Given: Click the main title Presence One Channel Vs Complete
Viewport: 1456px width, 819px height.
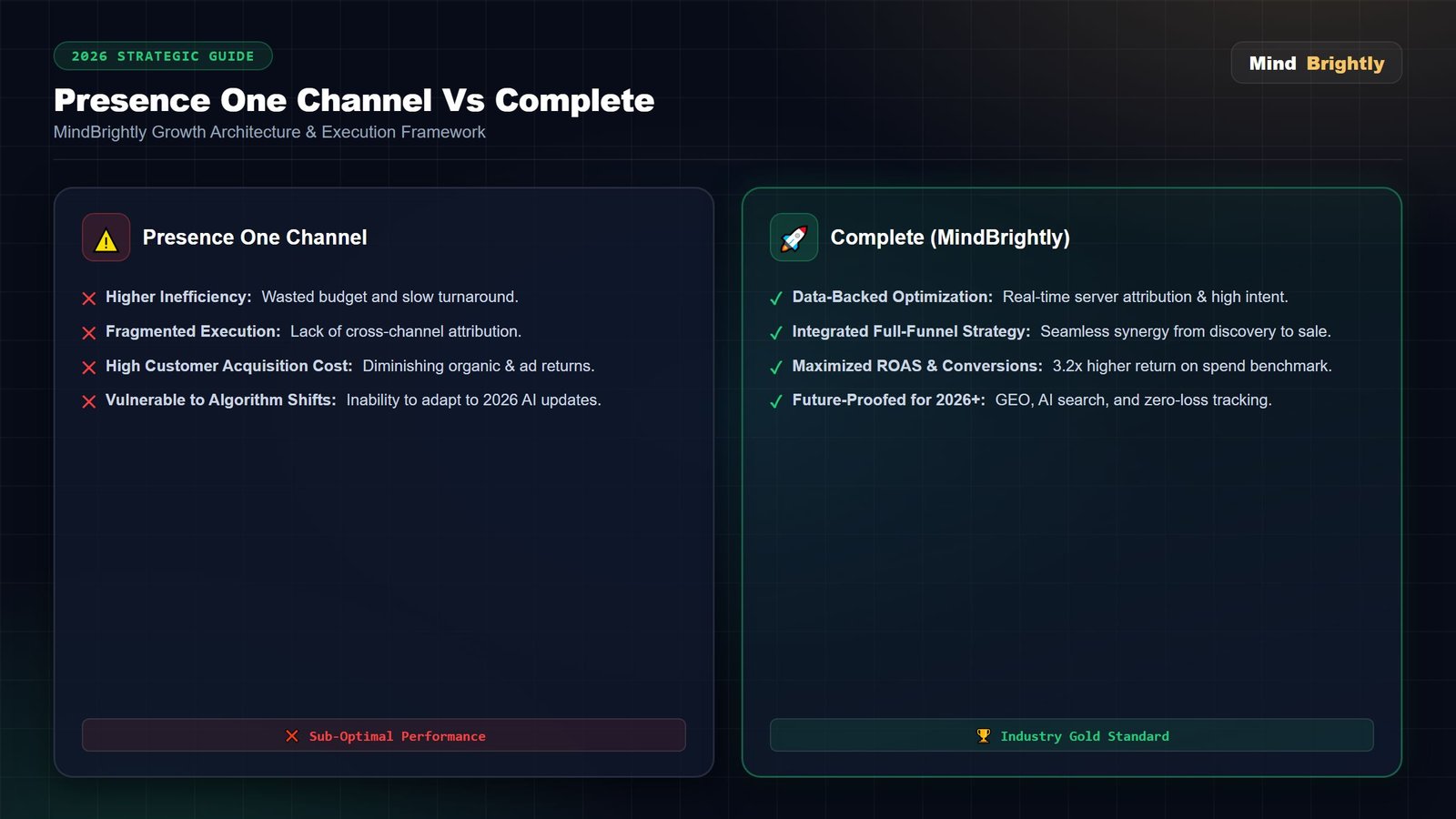Looking at the screenshot, I should point(354,100).
